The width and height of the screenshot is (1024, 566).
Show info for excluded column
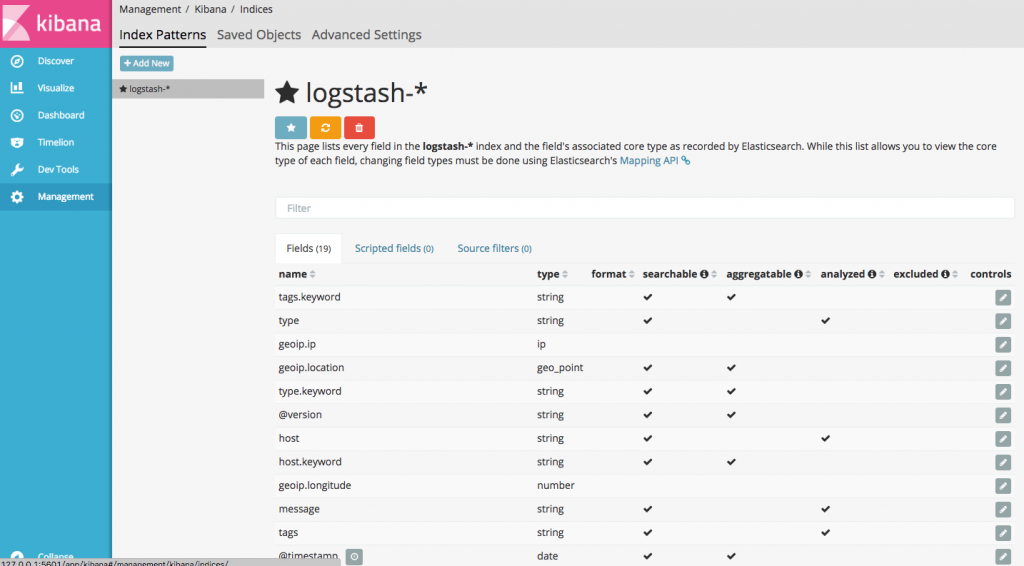[945, 274]
